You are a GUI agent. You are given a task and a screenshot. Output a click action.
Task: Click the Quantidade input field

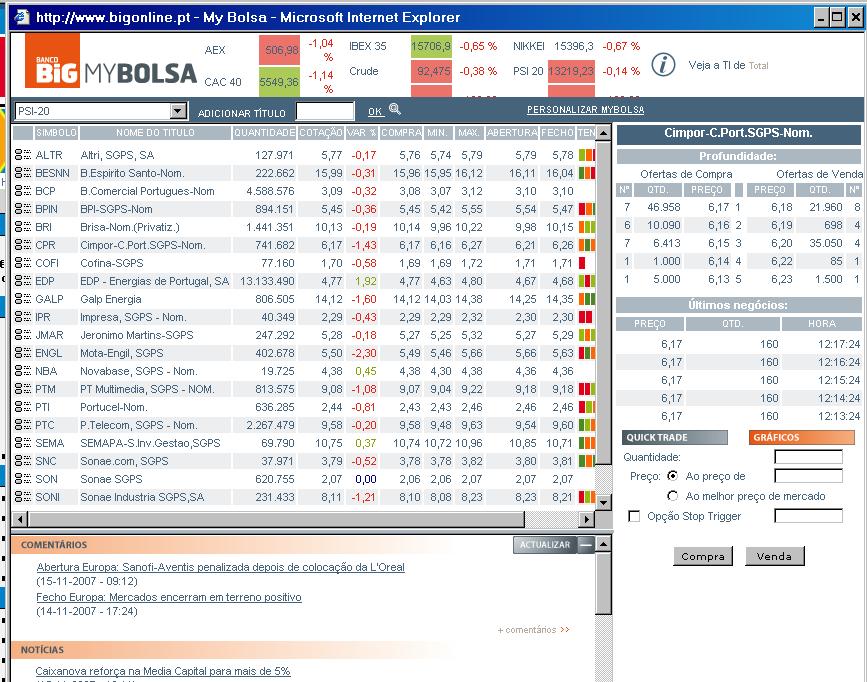[808, 456]
